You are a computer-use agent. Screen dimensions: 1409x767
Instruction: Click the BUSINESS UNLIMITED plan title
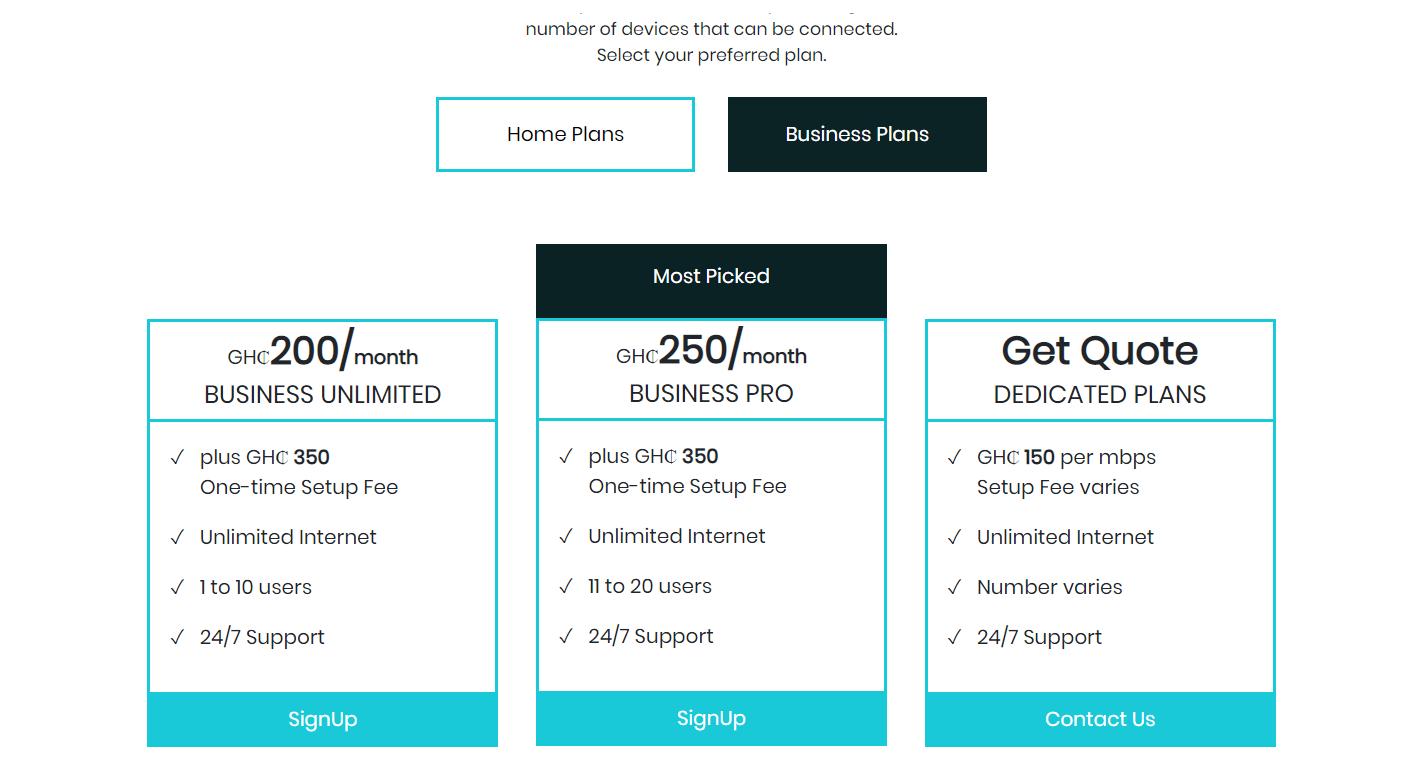(322, 395)
